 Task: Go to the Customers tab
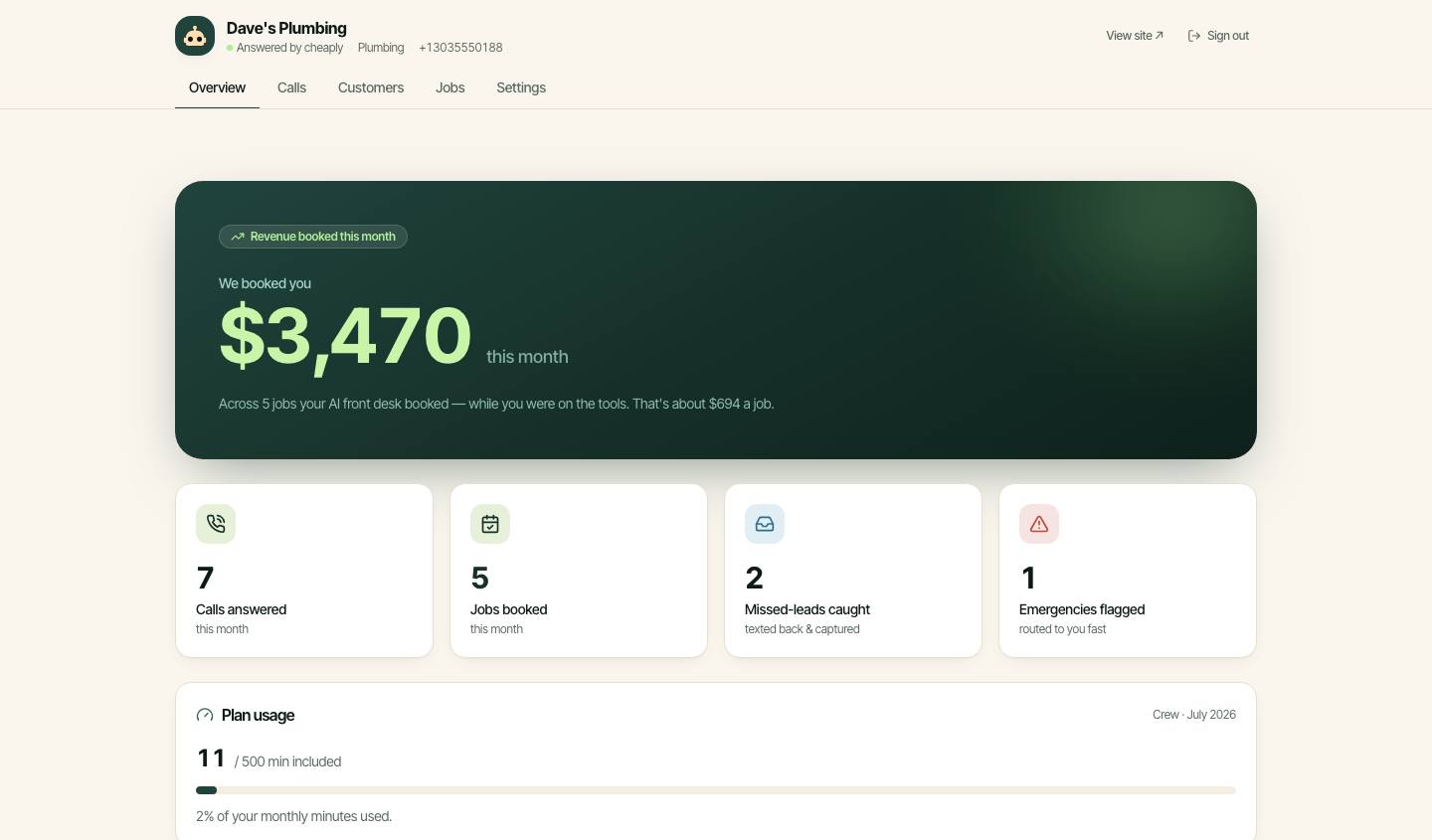click(x=371, y=87)
